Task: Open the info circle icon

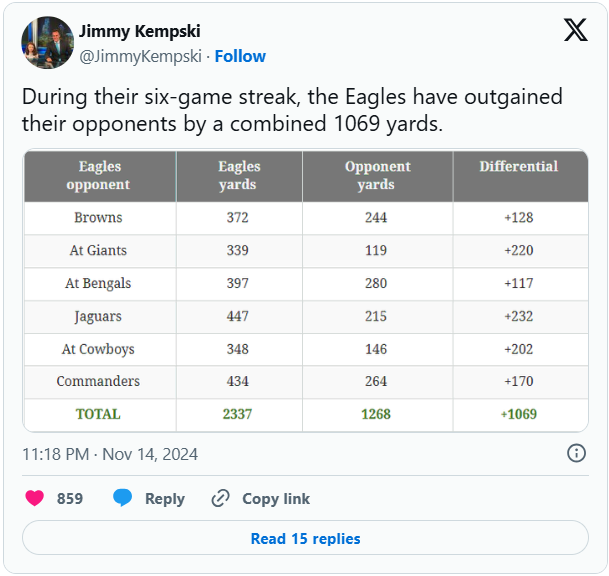Action: tap(576, 453)
